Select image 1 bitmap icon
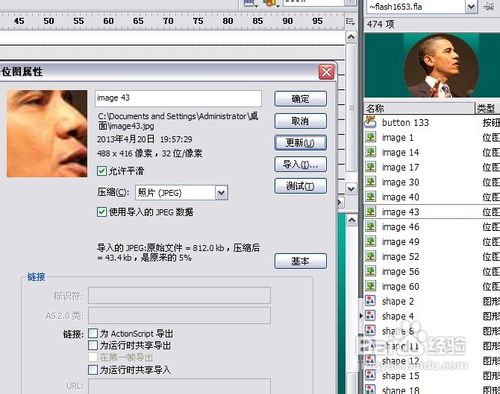This screenshot has width=500, height=394. (x=370, y=137)
